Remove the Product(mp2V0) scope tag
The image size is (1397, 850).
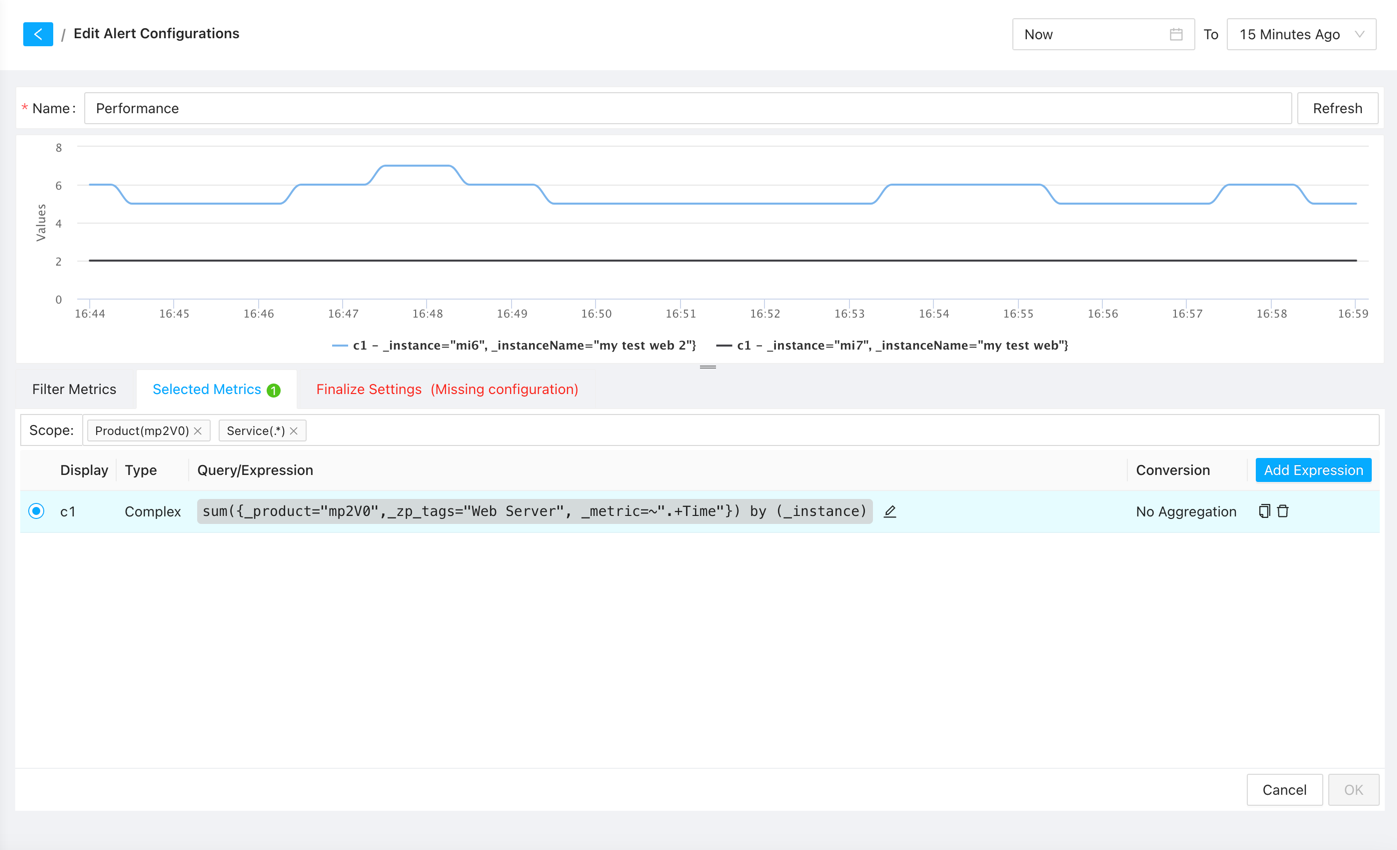click(x=198, y=431)
